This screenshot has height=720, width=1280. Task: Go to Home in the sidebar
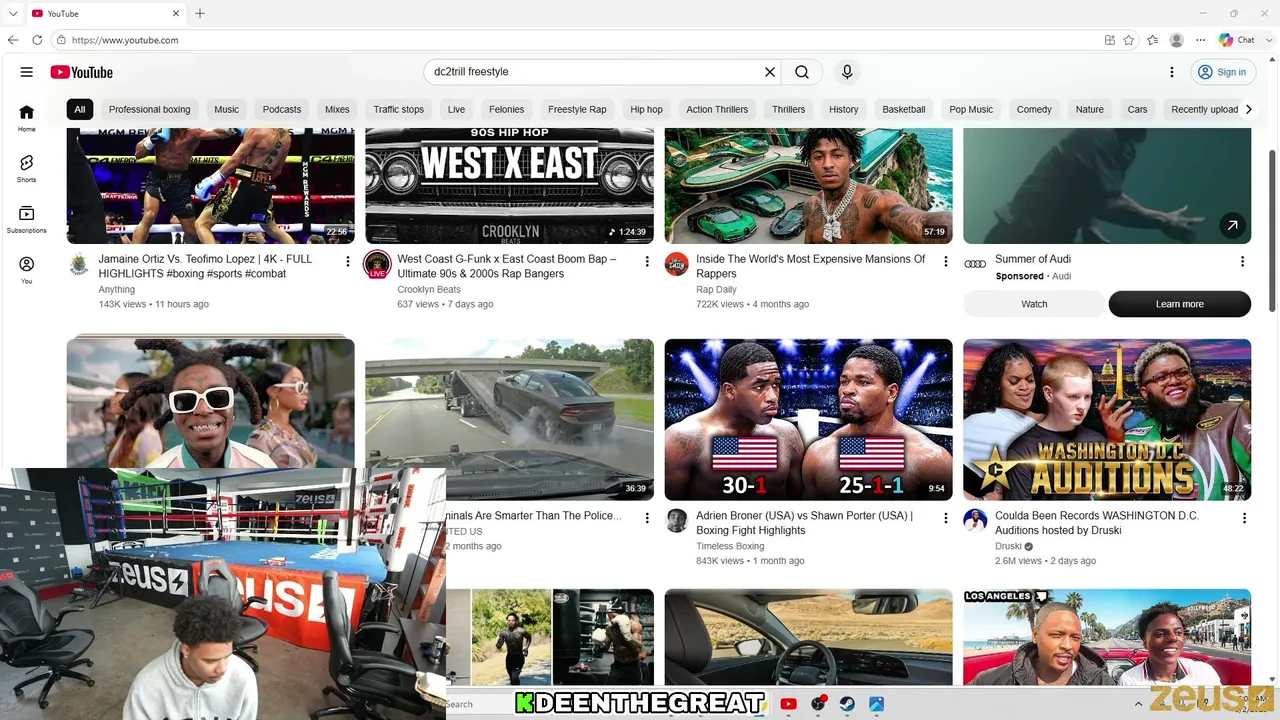[x=26, y=118]
